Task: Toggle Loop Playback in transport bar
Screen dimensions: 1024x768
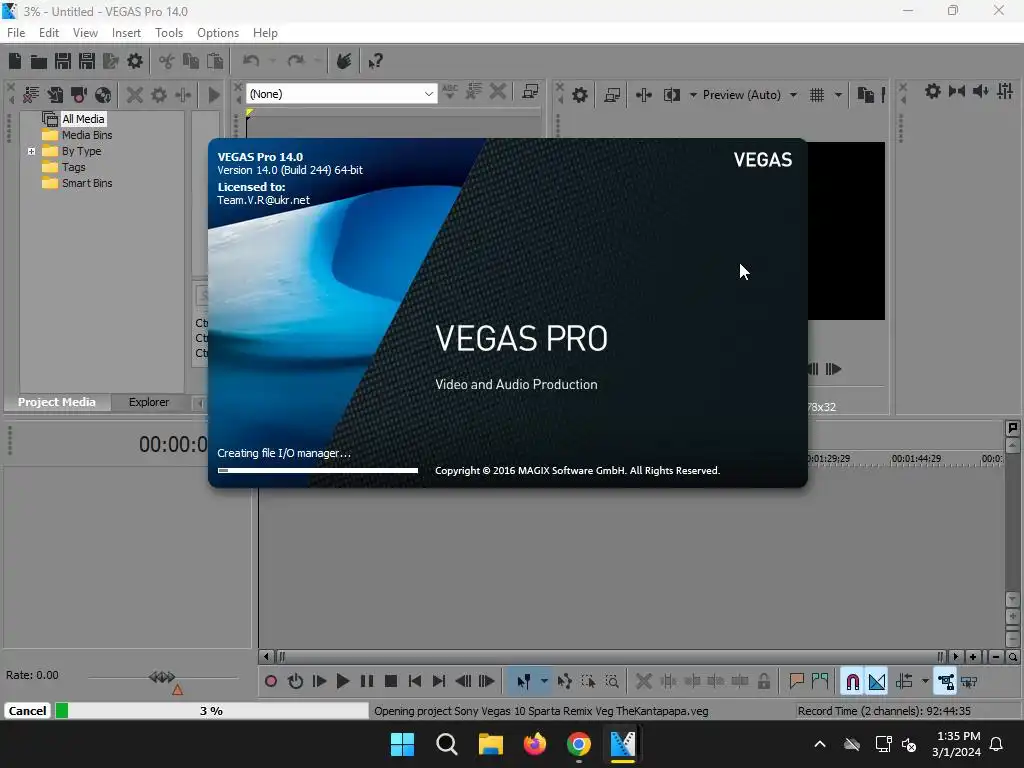Action: 295,682
